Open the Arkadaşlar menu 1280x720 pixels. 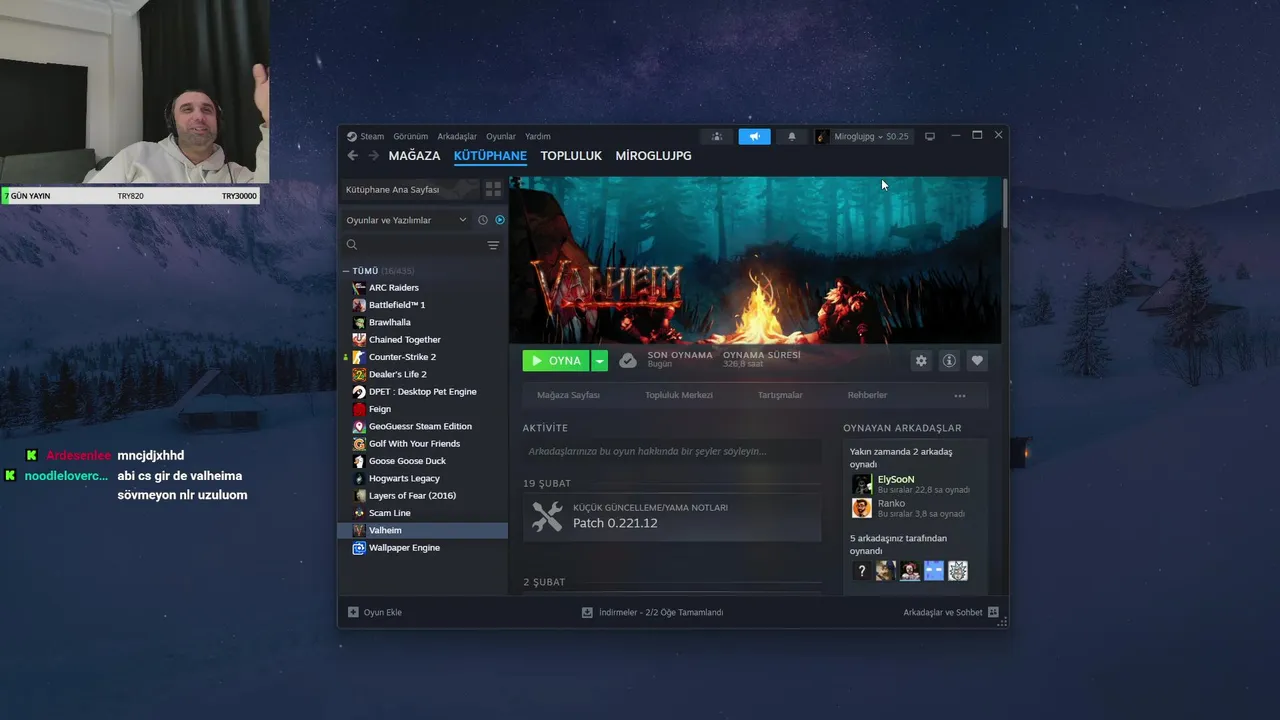[457, 136]
